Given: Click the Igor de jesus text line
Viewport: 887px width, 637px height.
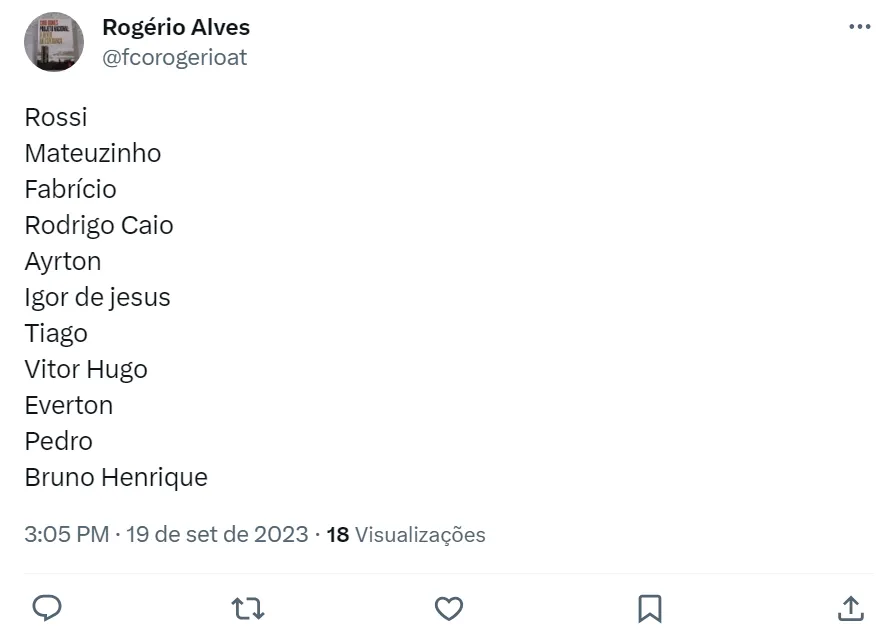Looking at the screenshot, I should (x=97, y=298).
